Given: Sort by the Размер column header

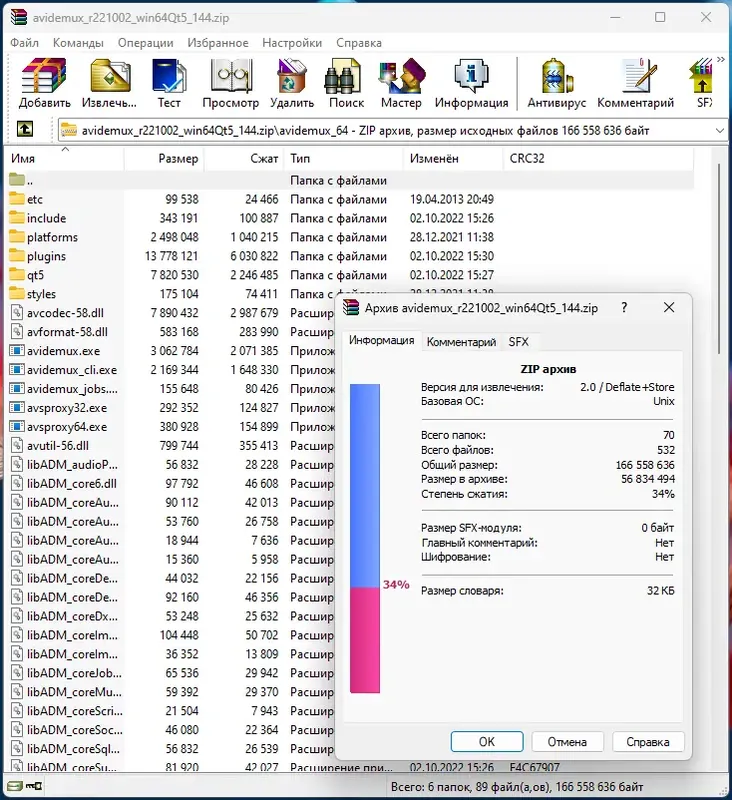Looking at the screenshot, I should point(164,159).
